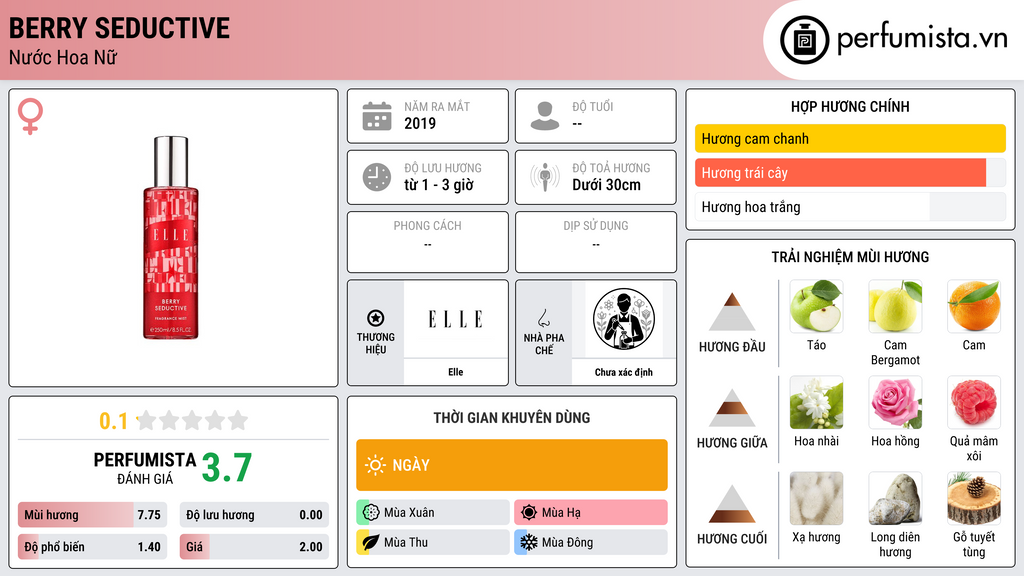Open the Táo green apple note image
Image resolution: width=1024 pixels, height=576 pixels.
point(816,306)
